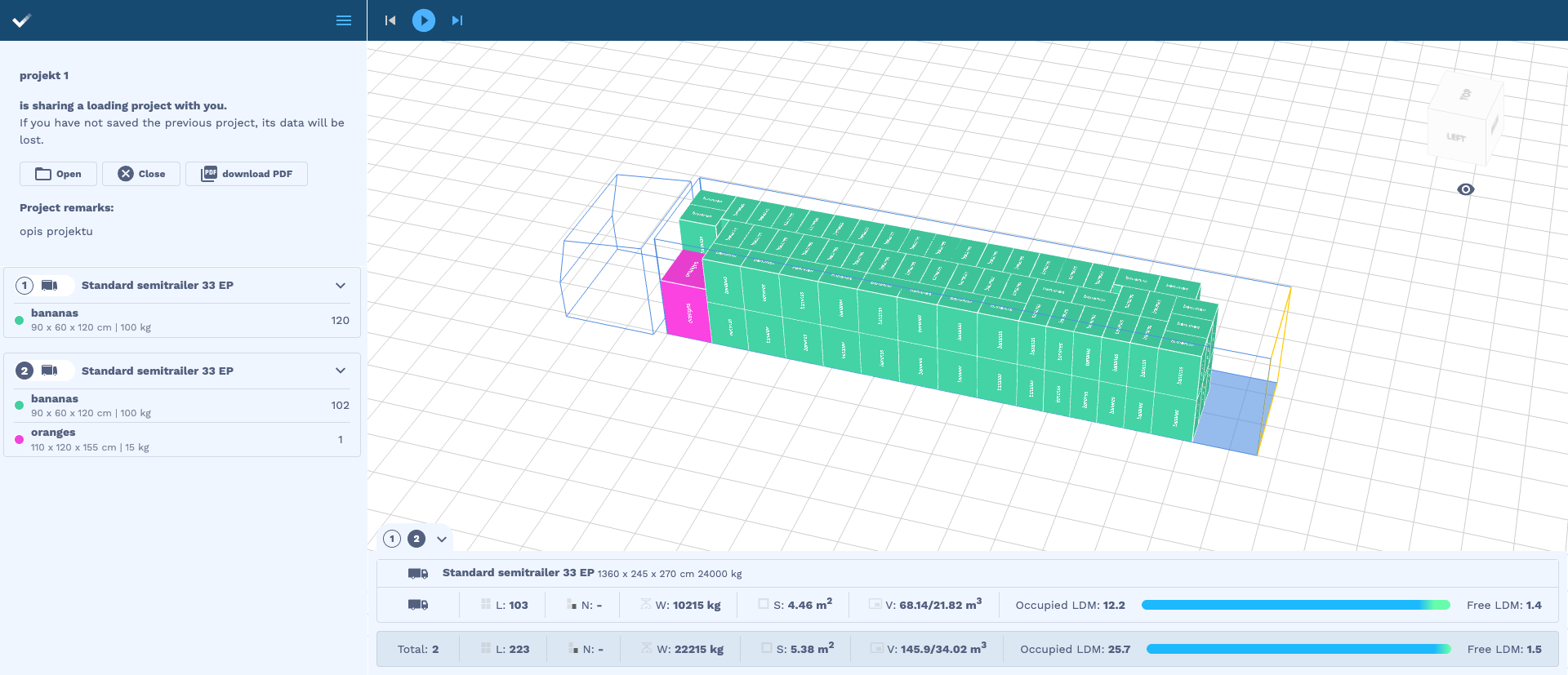The image size is (1568, 675).
Task: Click the occupied LDM 25.7 progress bar
Action: point(1298,649)
